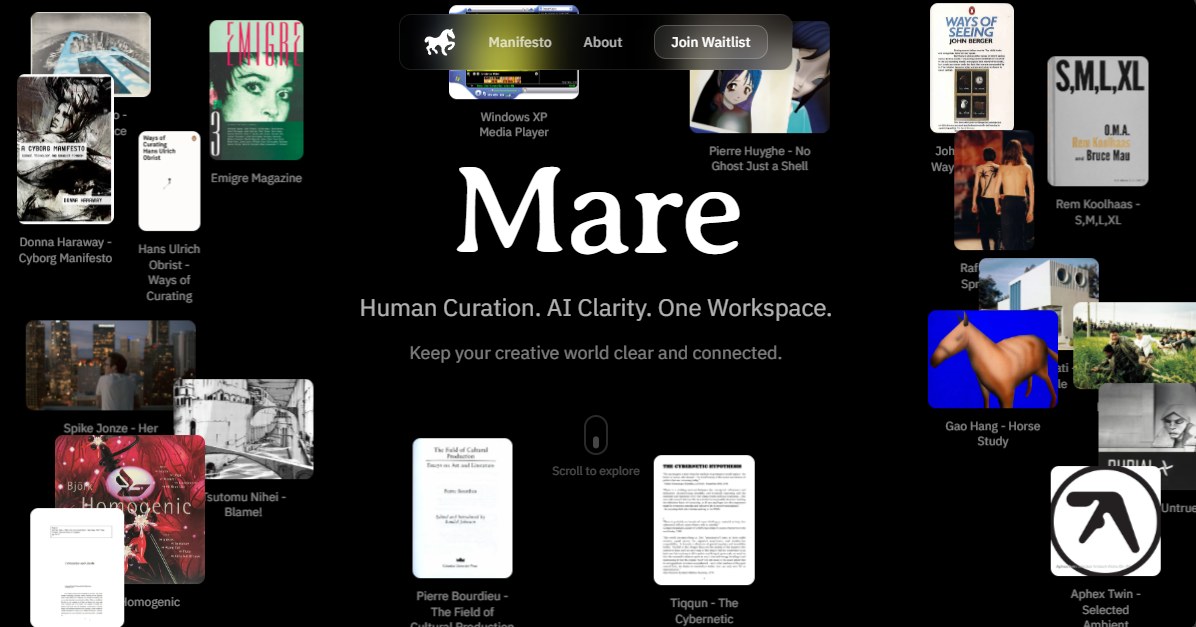Click the Rem Koolhaas - S,M,L,XL caption
The height and width of the screenshot is (627, 1196).
pos(1098,212)
